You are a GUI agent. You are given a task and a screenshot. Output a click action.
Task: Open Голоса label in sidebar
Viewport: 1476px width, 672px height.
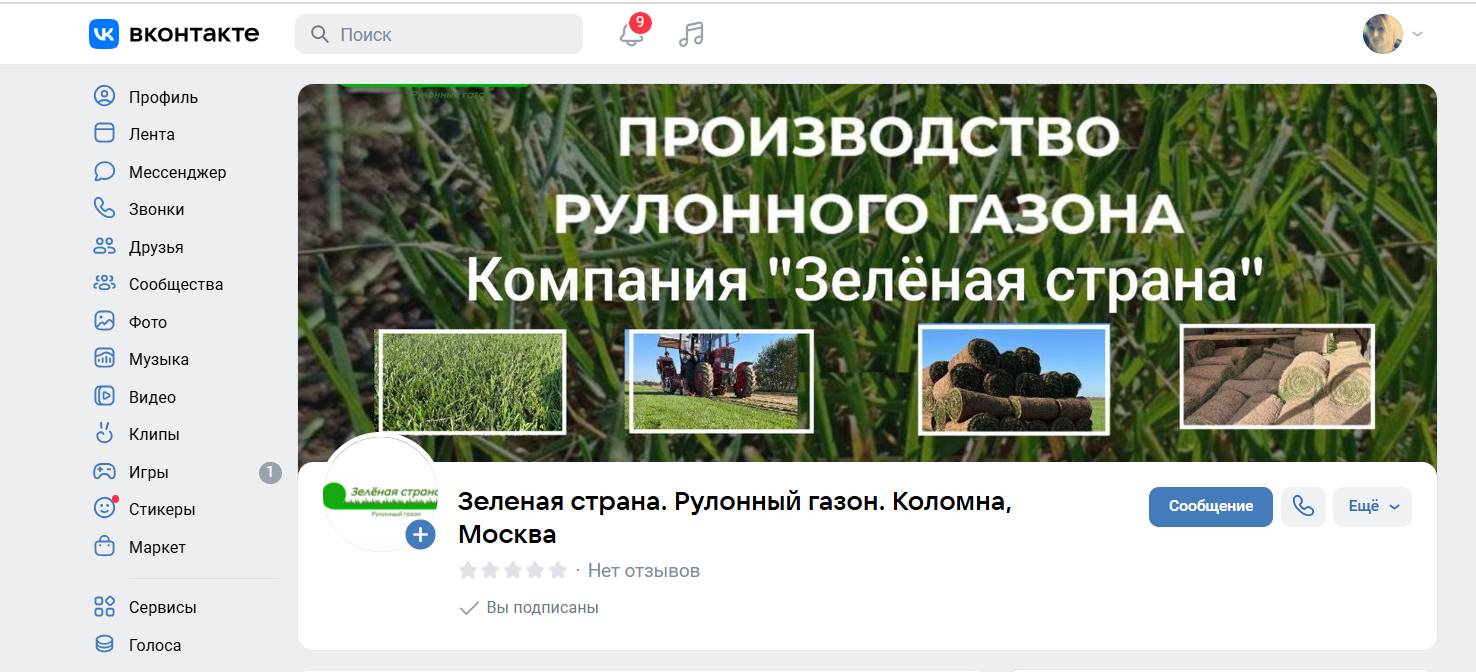pos(155,645)
